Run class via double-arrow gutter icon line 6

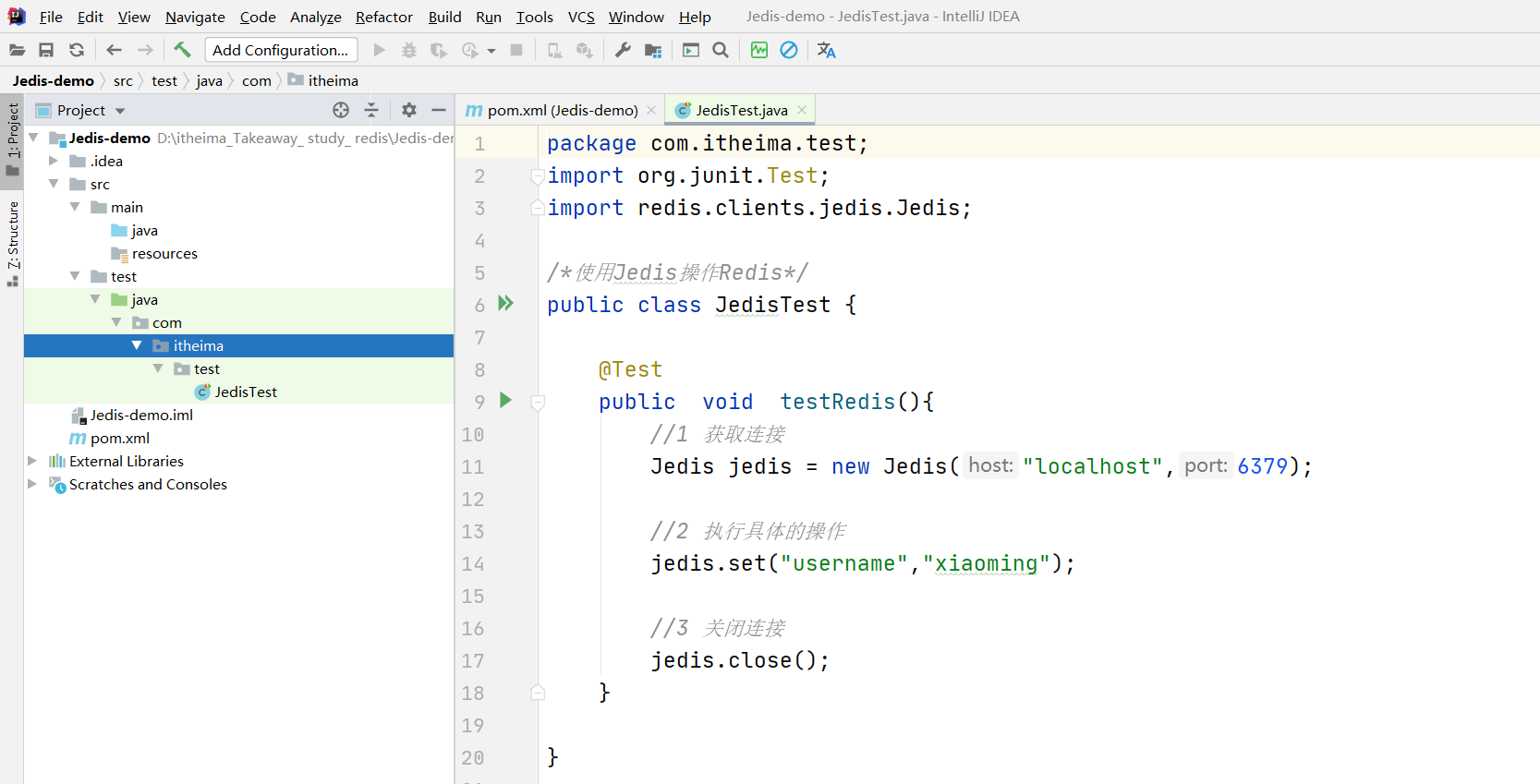pos(505,303)
